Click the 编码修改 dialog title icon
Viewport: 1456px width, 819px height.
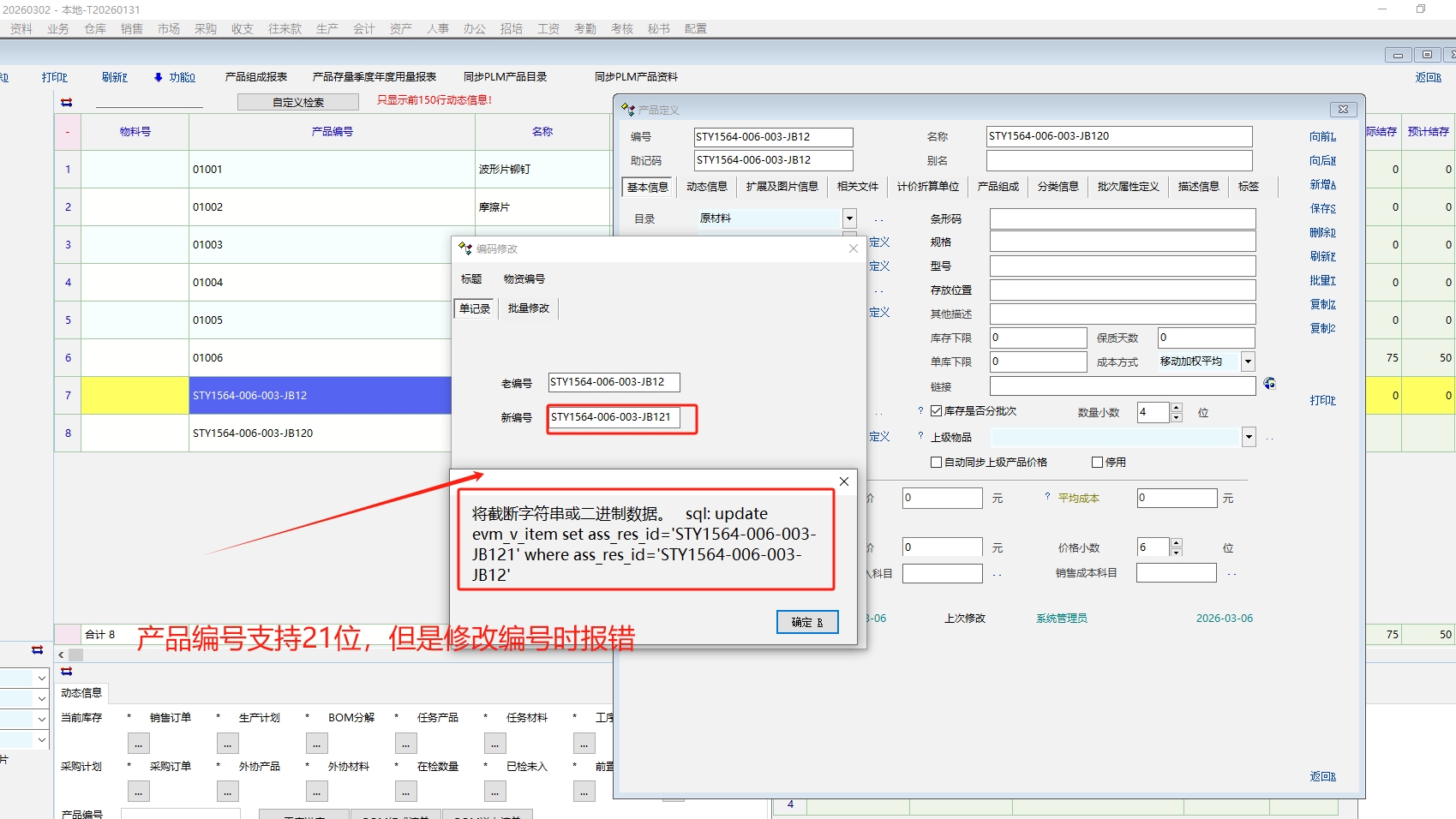(465, 248)
